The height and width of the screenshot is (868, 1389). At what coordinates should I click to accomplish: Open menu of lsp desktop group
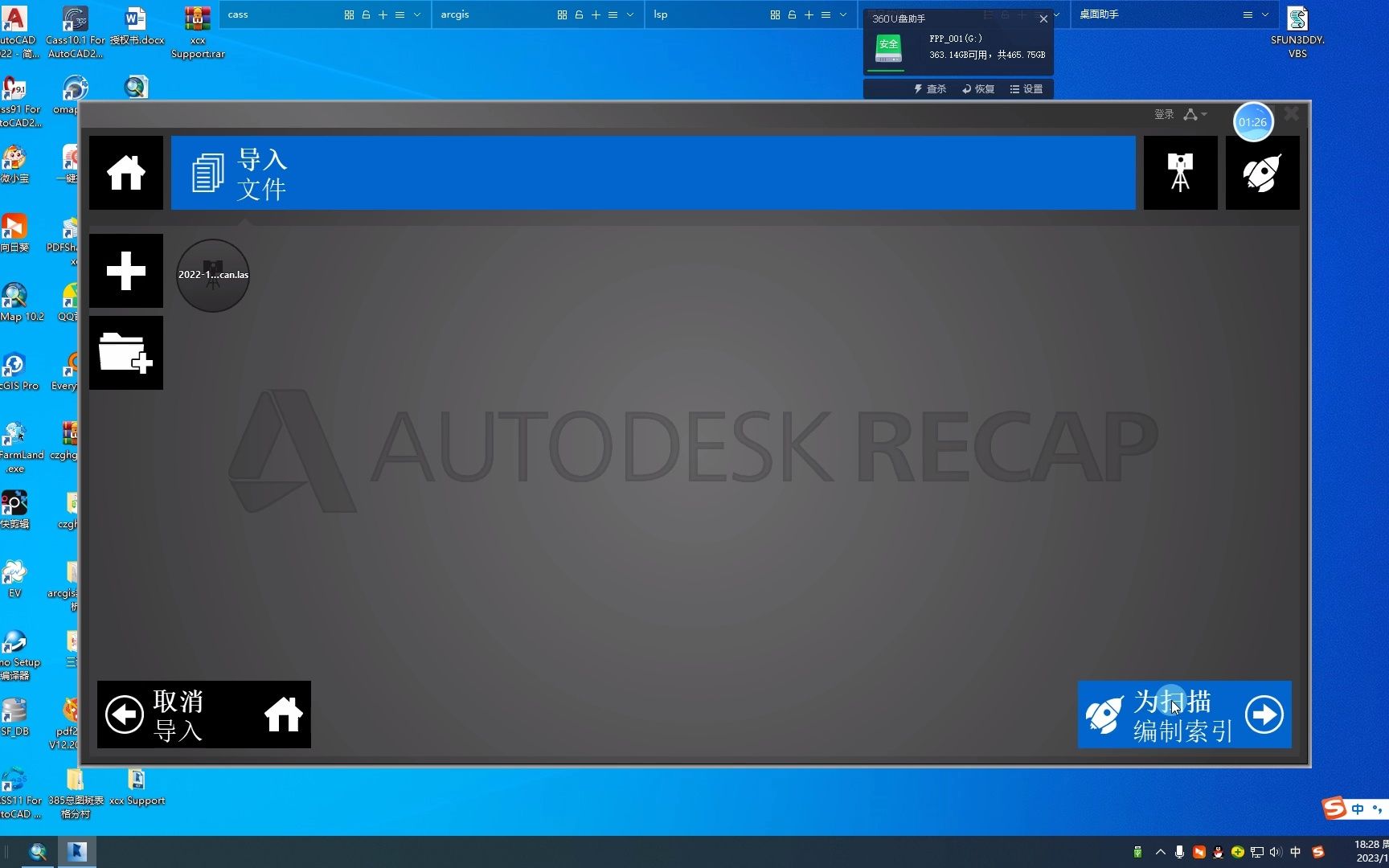[x=826, y=14]
